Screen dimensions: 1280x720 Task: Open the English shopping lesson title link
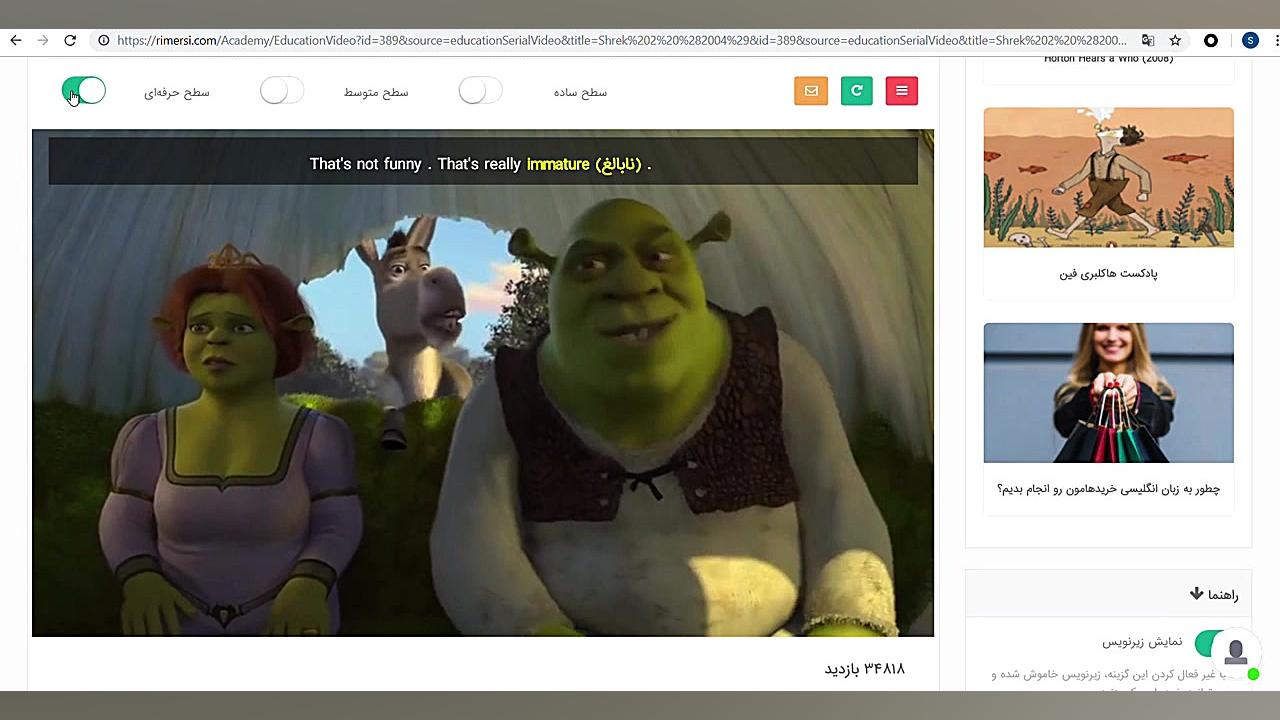coord(1108,489)
